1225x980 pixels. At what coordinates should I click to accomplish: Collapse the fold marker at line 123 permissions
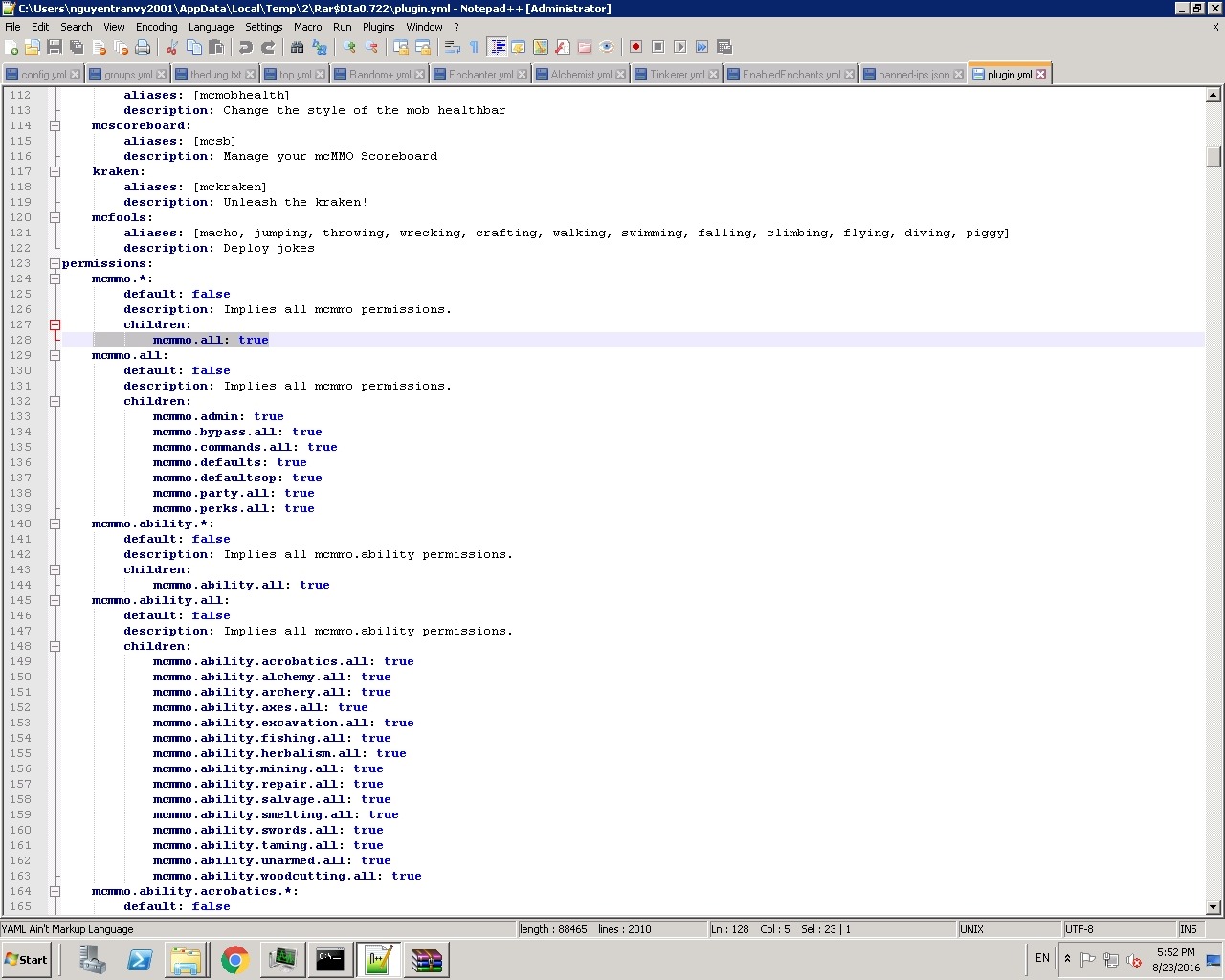(x=55, y=263)
